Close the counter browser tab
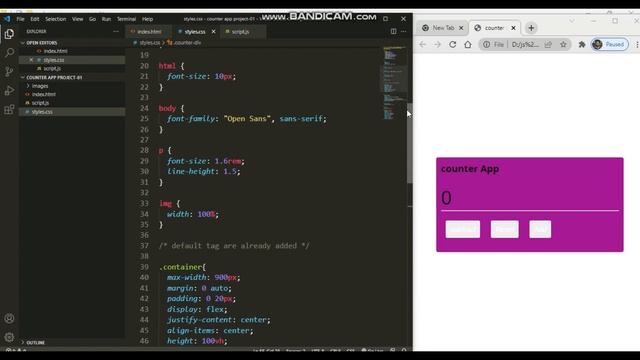This screenshot has width=640, height=360. point(513,28)
